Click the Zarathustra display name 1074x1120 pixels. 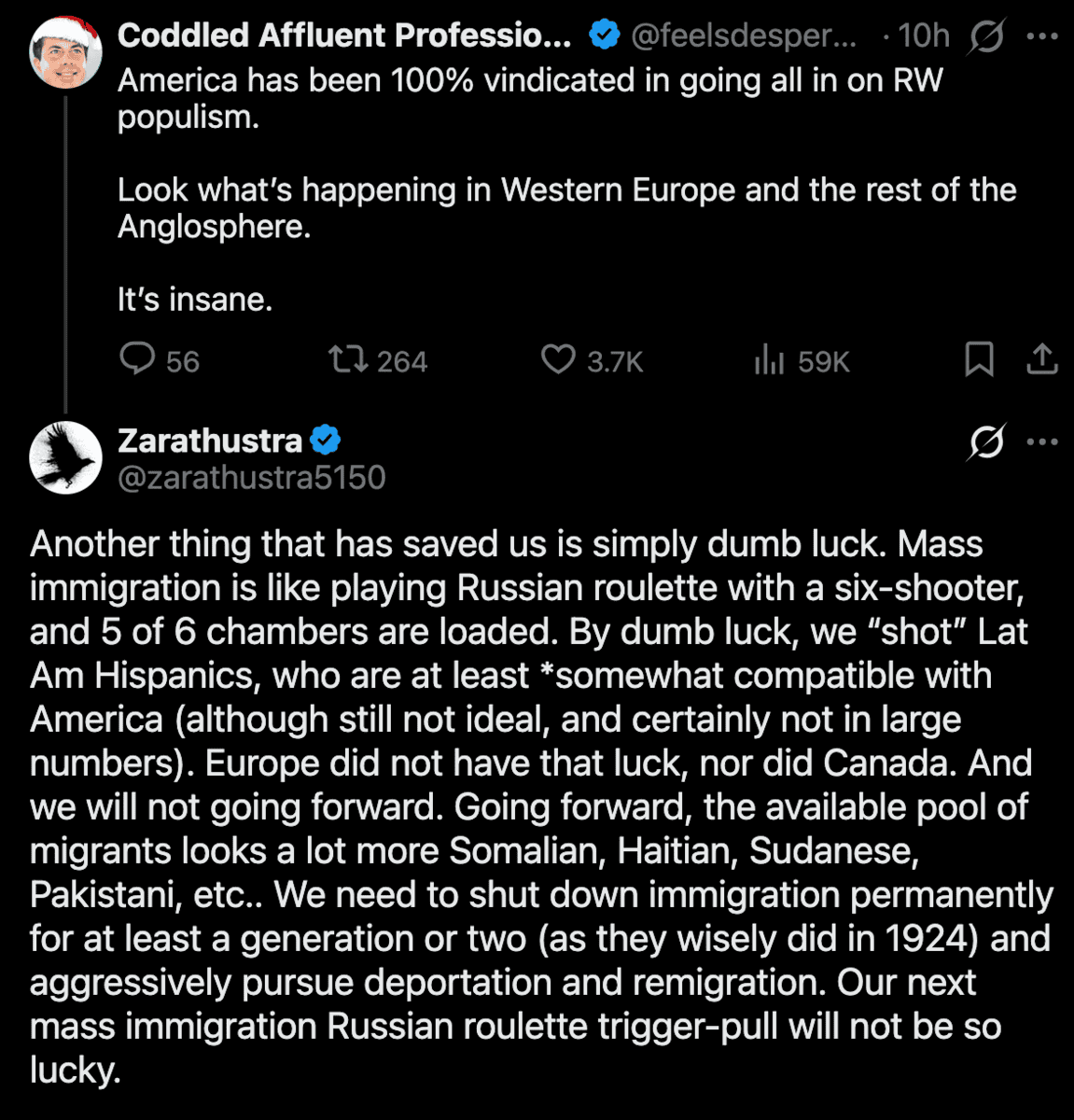210,441
